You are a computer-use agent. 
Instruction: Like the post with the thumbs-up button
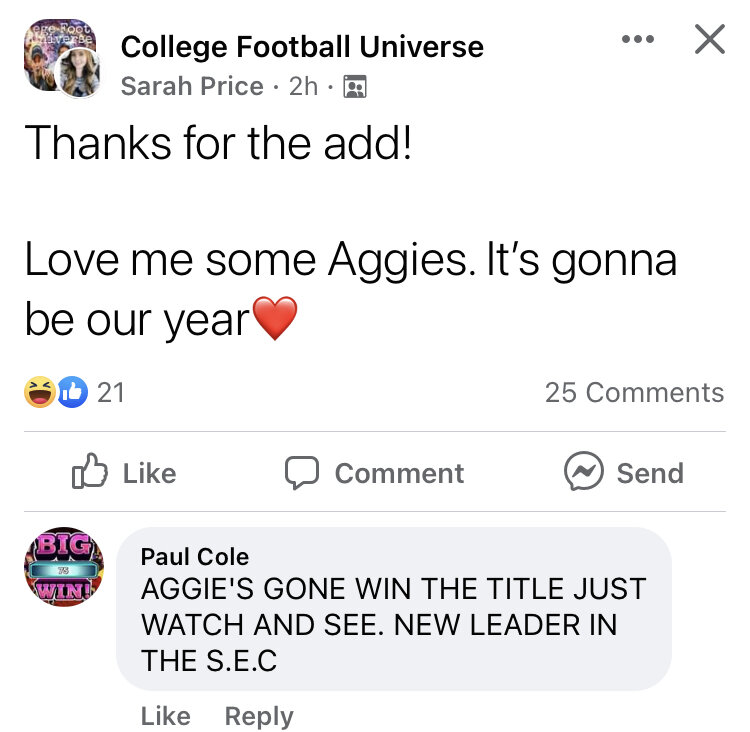pyautogui.click(x=124, y=473)
